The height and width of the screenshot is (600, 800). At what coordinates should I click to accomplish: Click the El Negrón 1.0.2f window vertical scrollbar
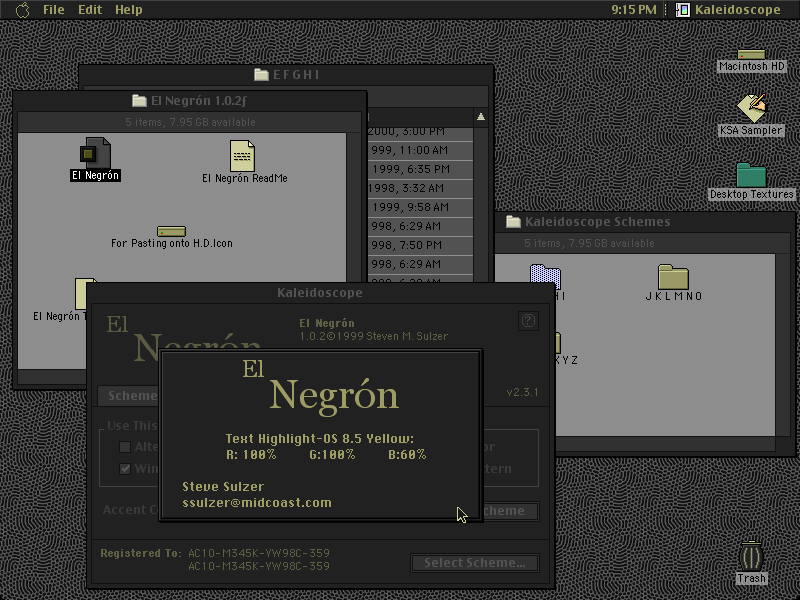click(x=356, y=207)
